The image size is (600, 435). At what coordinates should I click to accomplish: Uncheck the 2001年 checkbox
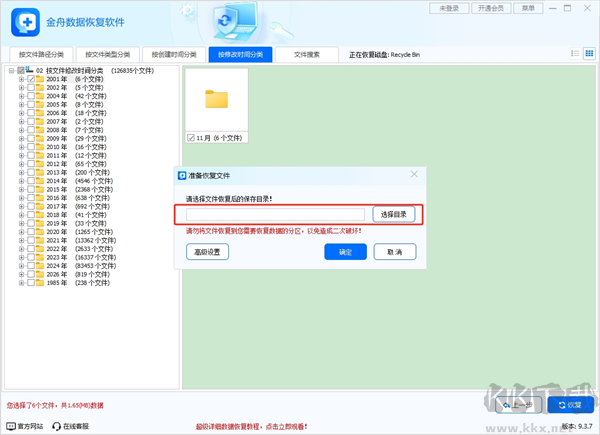pos(31,79)
